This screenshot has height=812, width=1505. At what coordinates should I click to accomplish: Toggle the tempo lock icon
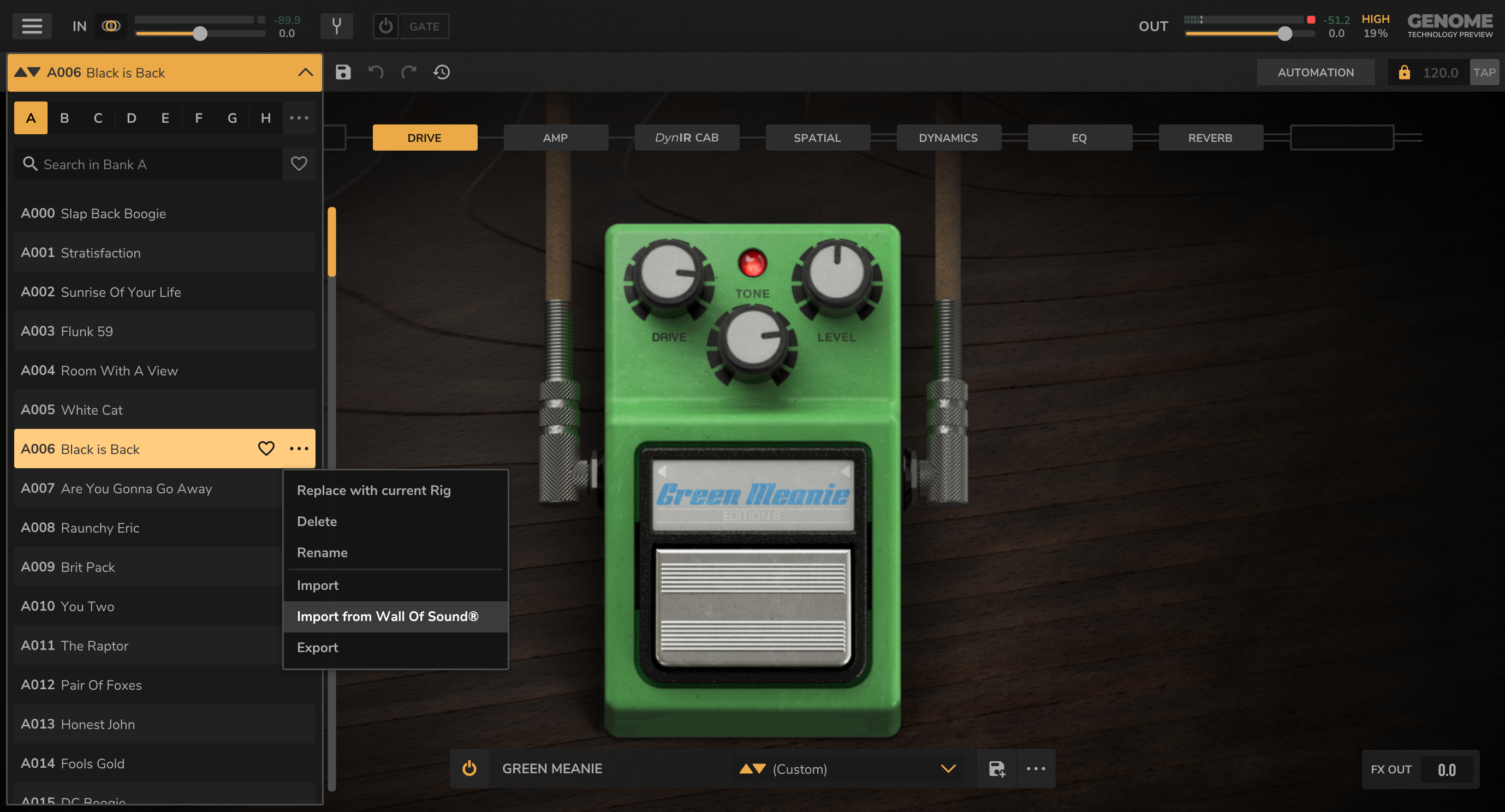[x=1404, y=73]
